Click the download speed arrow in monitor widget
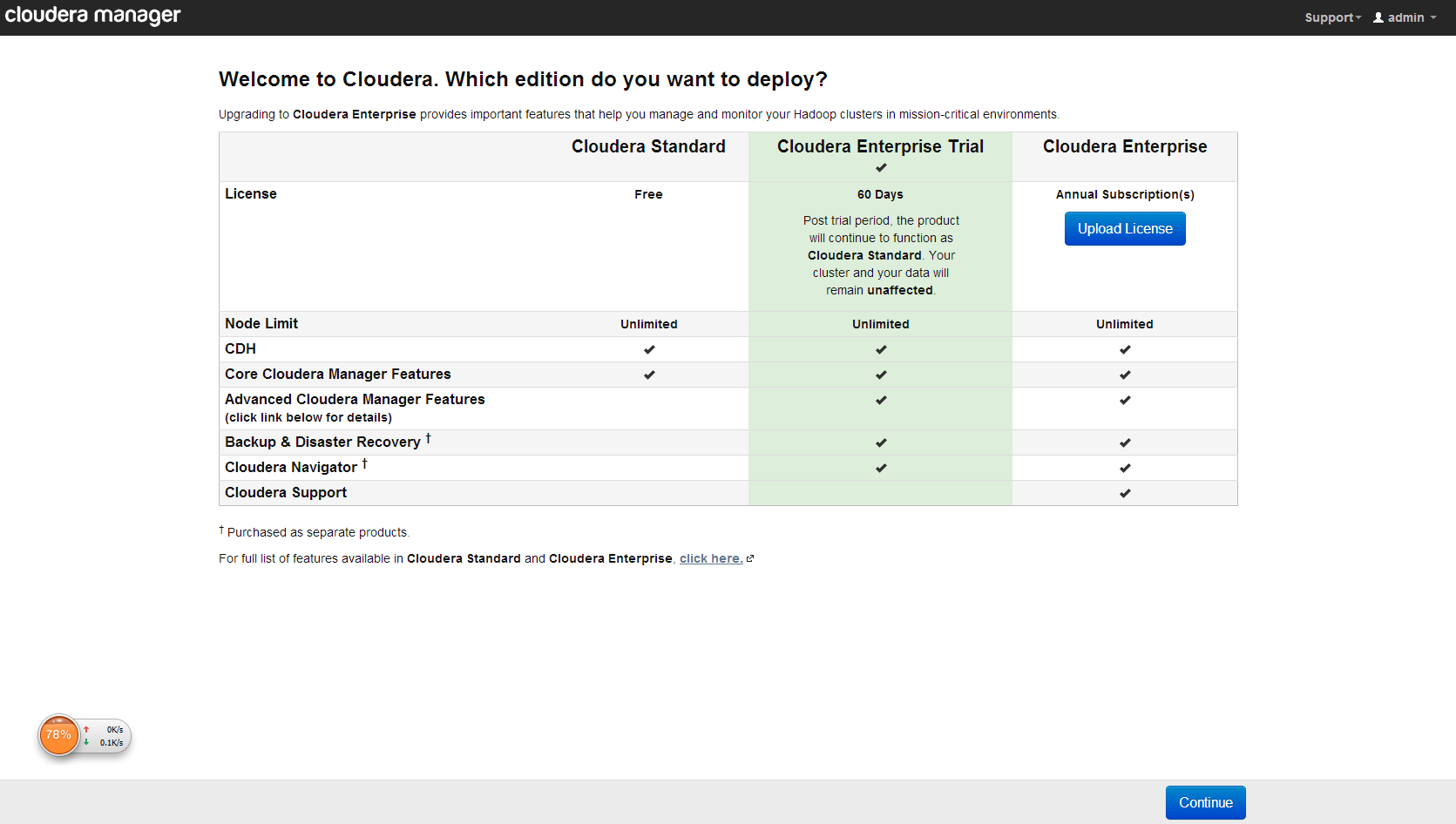 tap(86, 742)
